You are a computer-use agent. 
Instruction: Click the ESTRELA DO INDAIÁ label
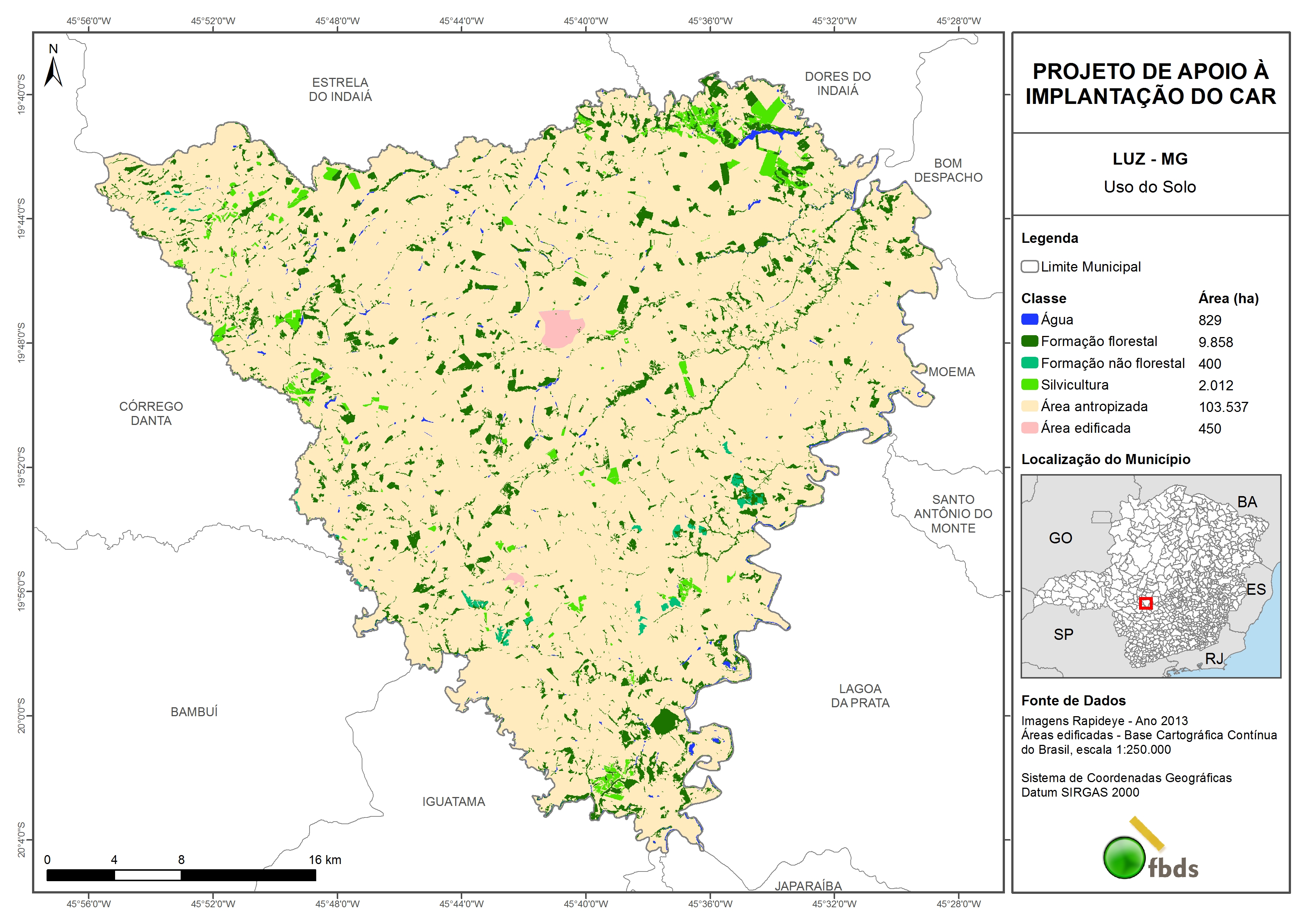click(x=340, y=89)
